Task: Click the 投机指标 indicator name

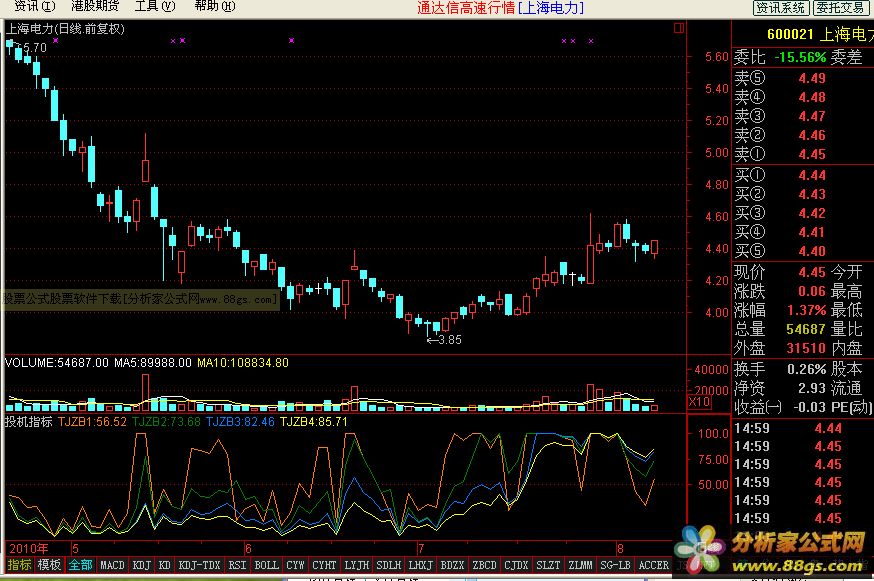Action: click(28, 422)
